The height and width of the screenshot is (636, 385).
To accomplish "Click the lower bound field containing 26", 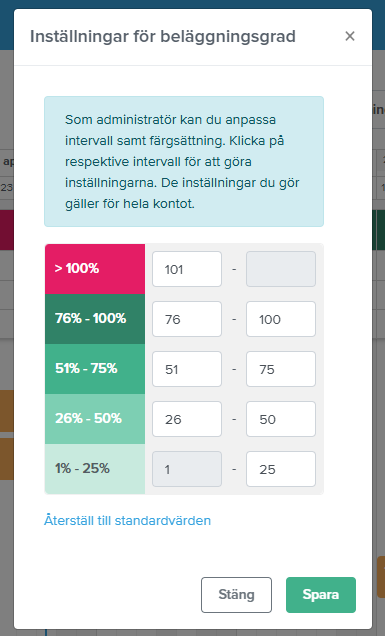I will pos(187,419).
